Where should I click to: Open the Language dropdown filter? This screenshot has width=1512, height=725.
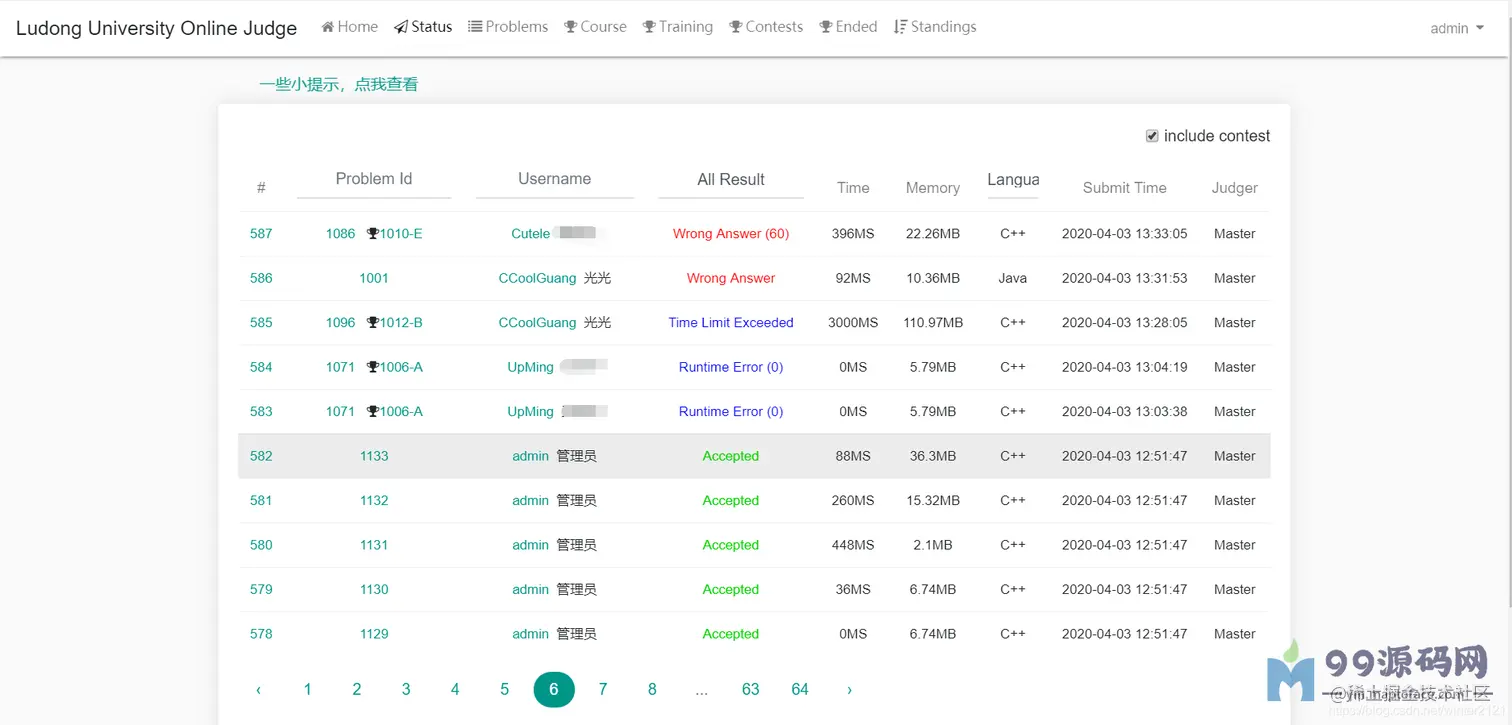[1013, 180]
